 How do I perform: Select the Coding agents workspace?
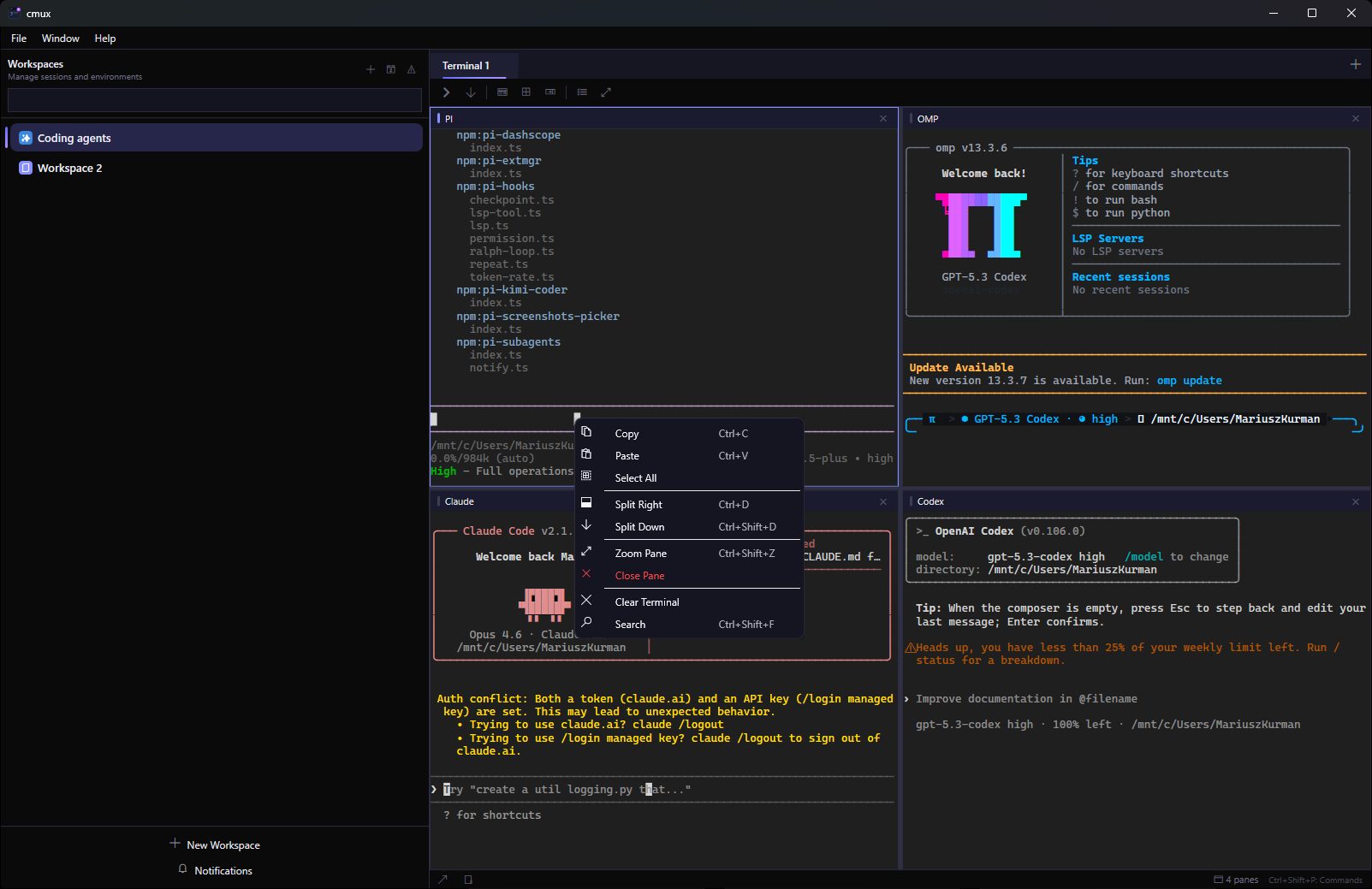coord(215,138)
